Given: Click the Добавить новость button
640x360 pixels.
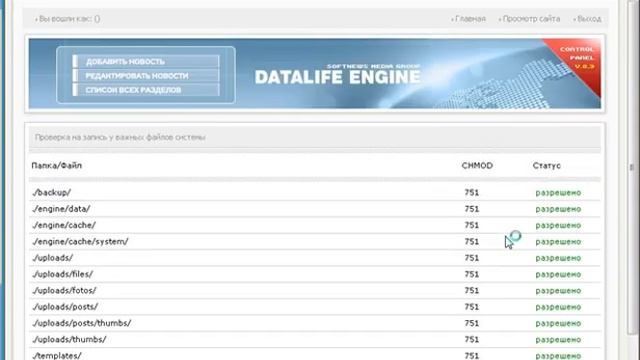Looking at the screenshot, I should tap(146, 62).
